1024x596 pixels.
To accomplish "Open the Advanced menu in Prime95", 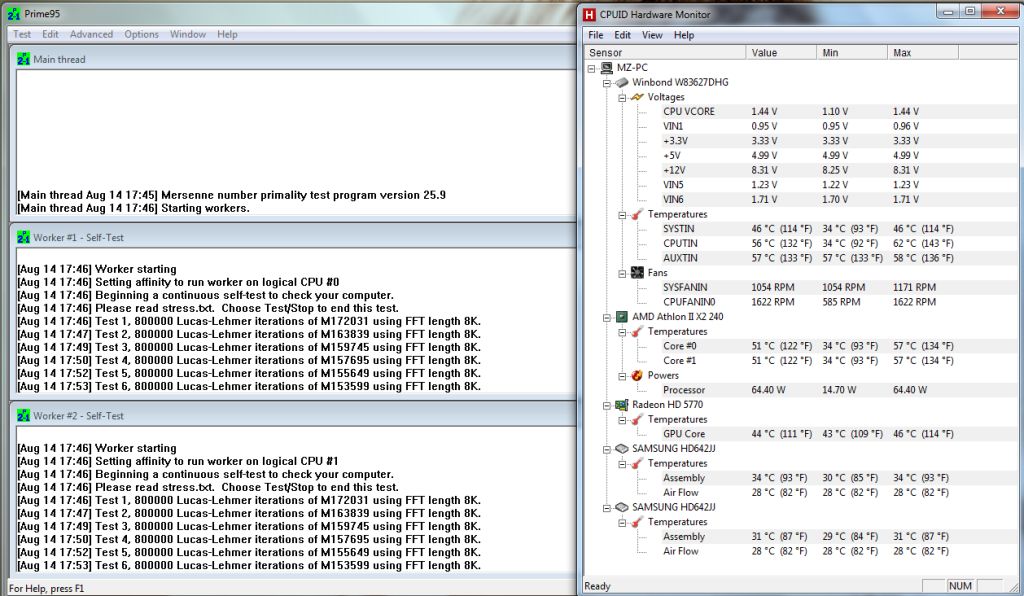I will coord(91,34).
